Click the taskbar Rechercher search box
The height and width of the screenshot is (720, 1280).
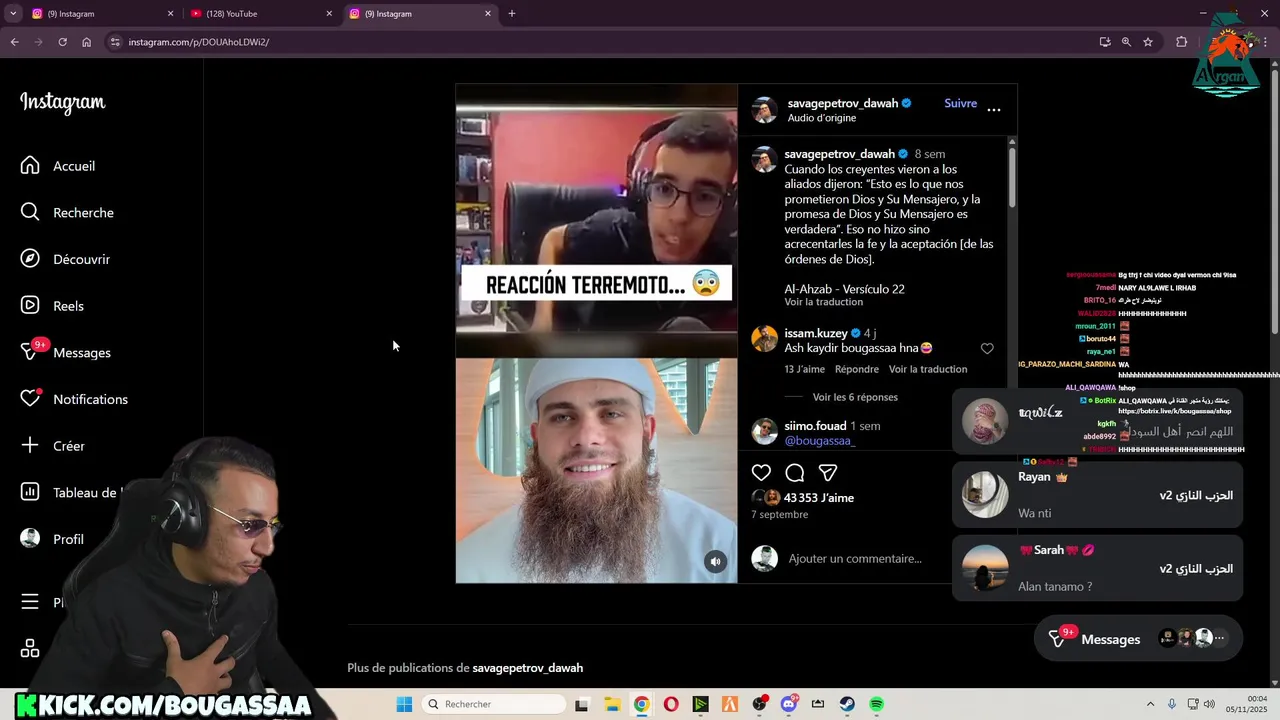[x=494, y=704]
